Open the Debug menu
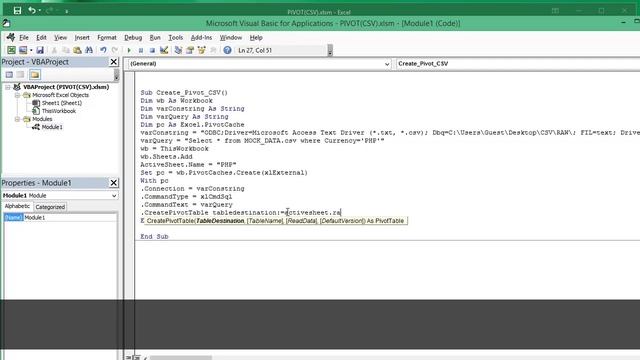640x360 pixels. click(x=133, y=38)
